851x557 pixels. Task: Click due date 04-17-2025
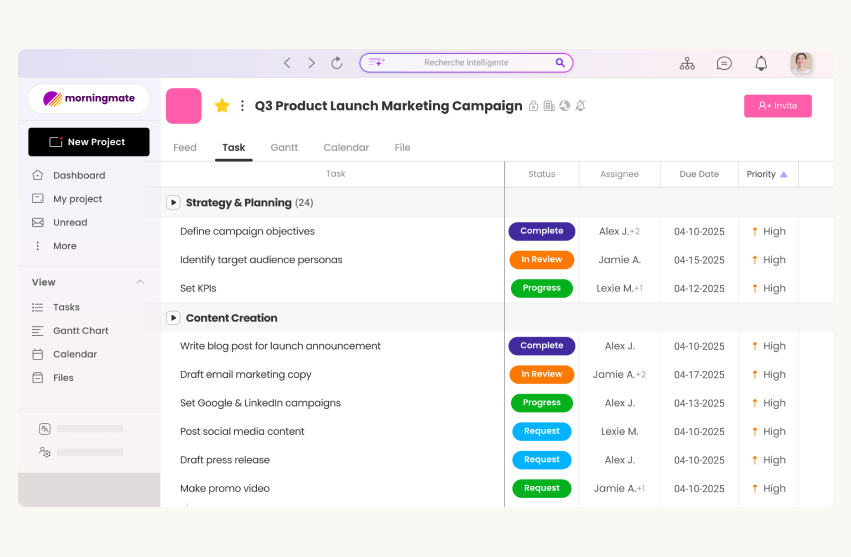tap(699, 375)
